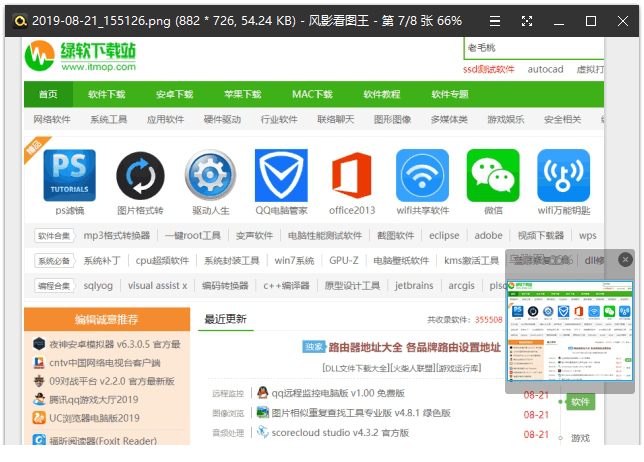Screen dimensions: 644x462
Task: Open the wifi万能钥匙 icon
Action: click(564, 175)
